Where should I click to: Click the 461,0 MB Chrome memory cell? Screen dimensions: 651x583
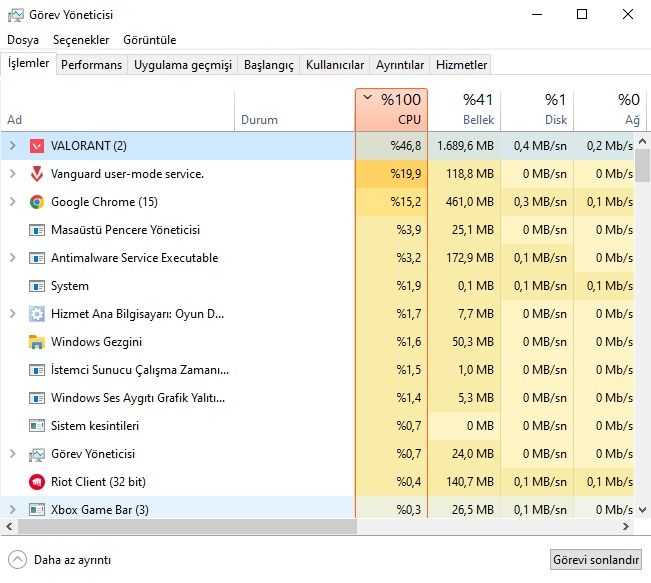(464, 202)
